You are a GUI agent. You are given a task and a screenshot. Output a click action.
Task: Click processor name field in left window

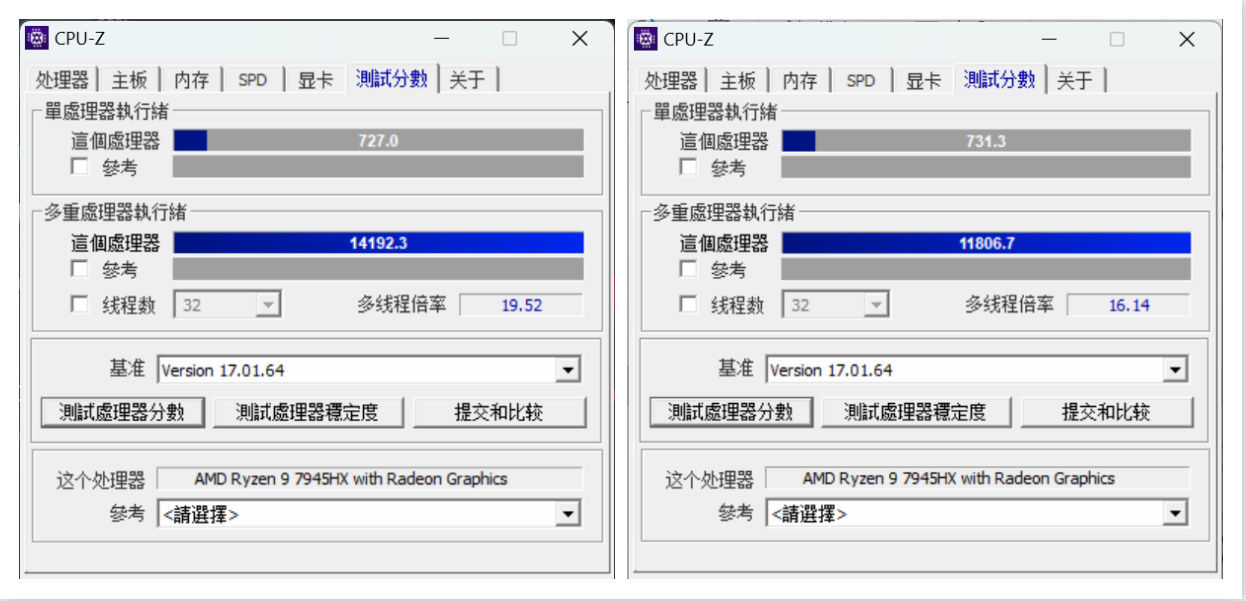369,479
